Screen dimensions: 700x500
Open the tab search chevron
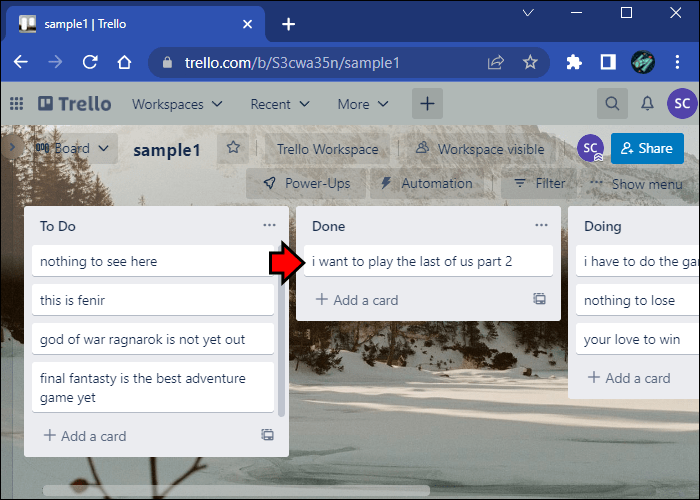click(x=528, y=13)
